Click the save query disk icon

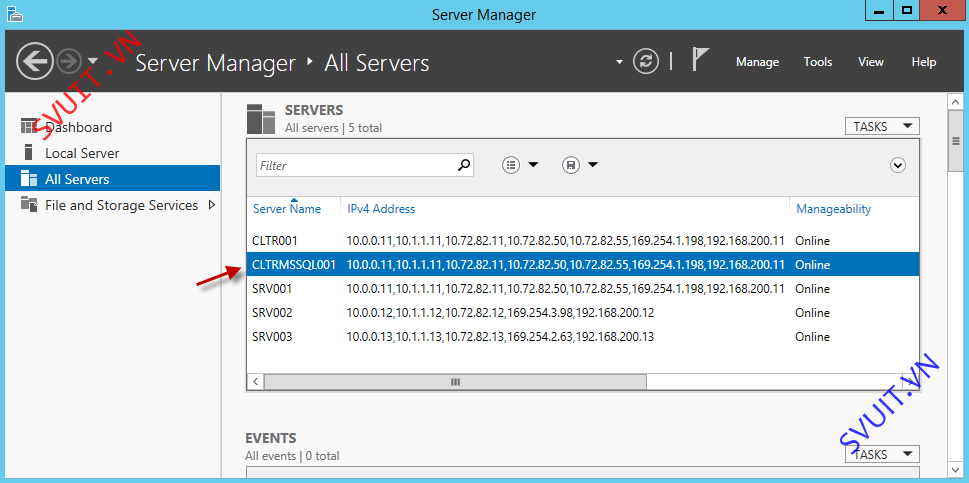570,165
